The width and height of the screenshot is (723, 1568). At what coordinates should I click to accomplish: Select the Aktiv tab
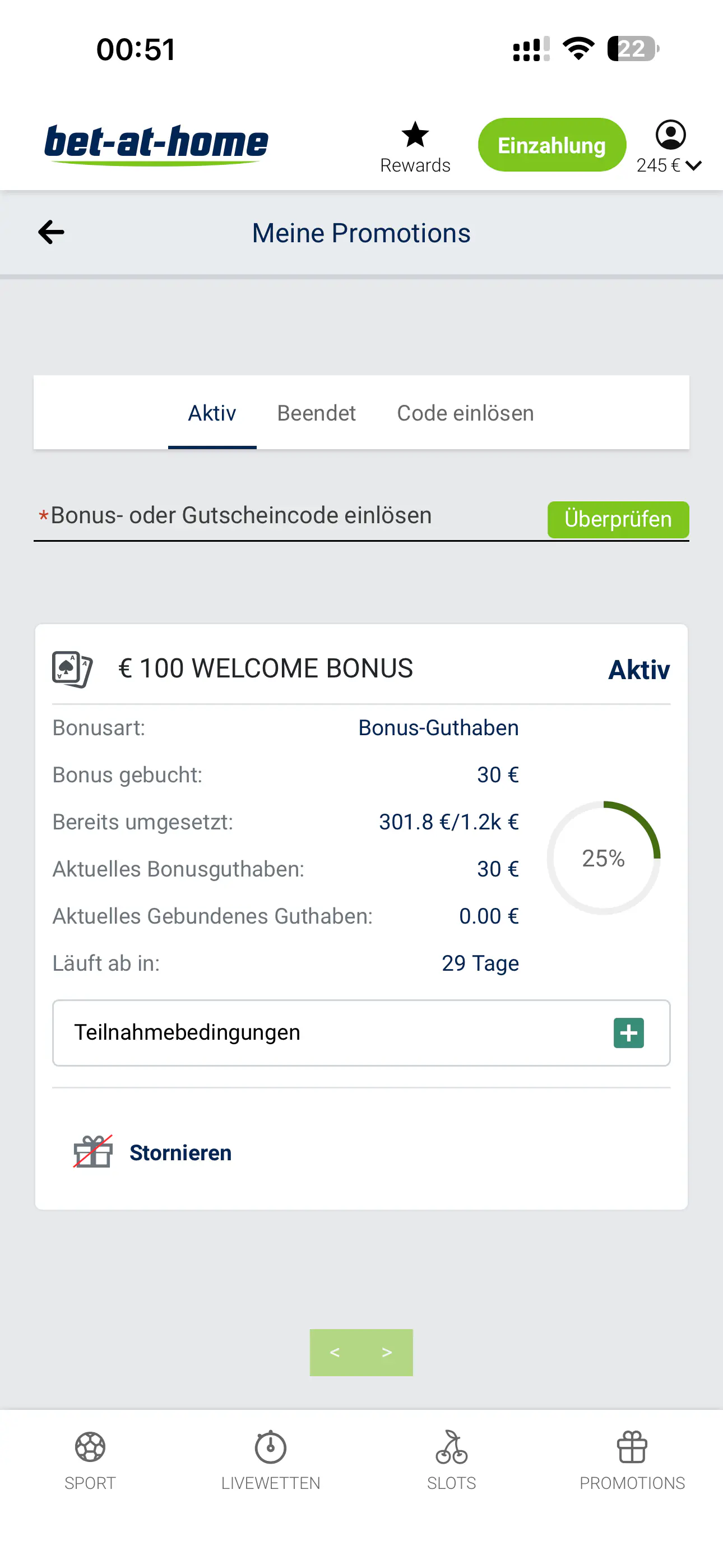212,413
